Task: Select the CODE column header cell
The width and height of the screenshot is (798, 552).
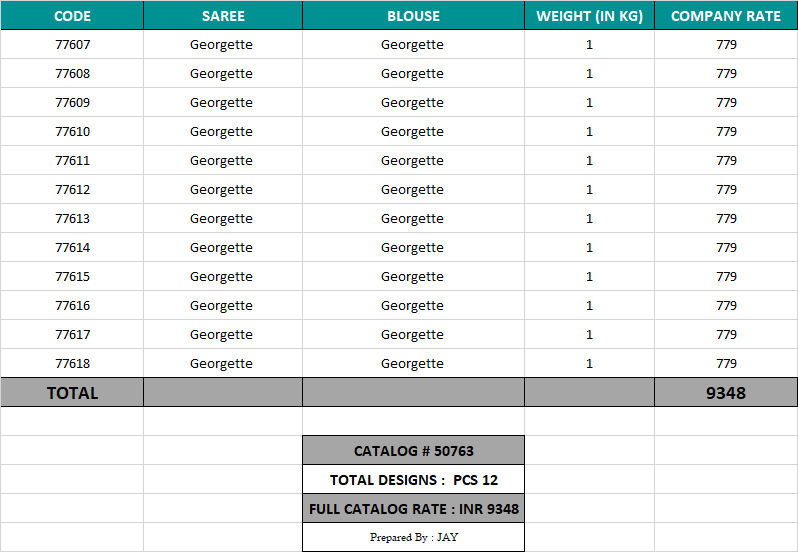Action: pos(72,16)
